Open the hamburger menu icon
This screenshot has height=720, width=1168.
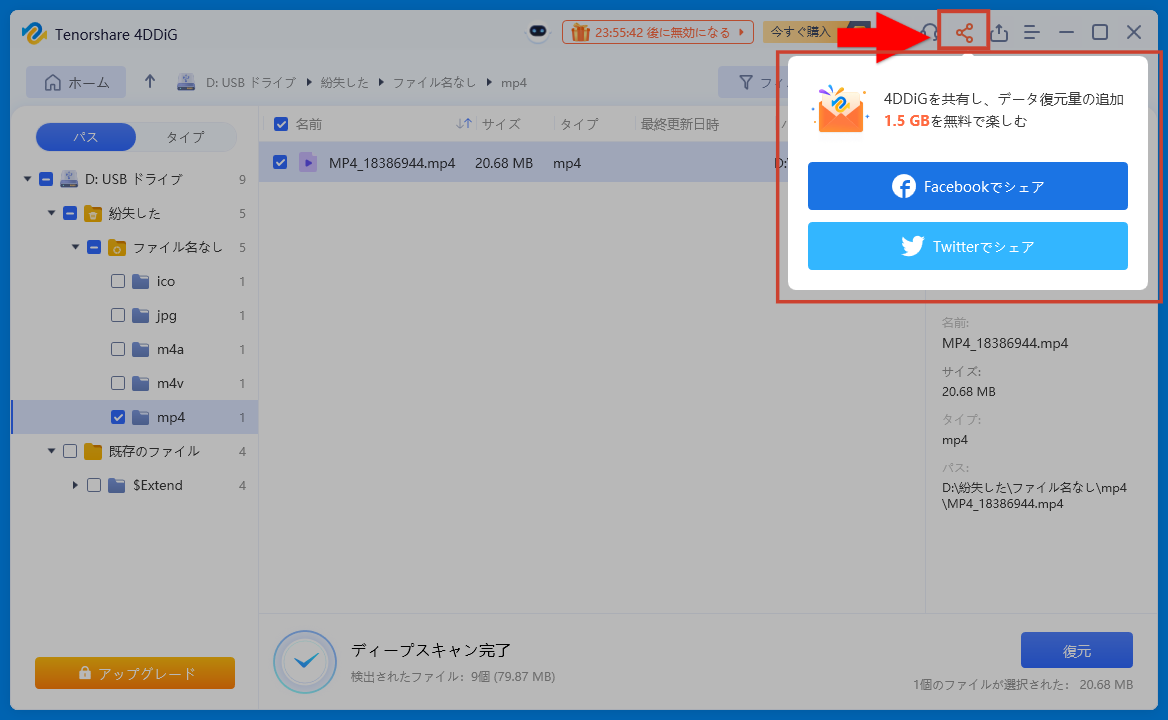(x=1032, y=32)
